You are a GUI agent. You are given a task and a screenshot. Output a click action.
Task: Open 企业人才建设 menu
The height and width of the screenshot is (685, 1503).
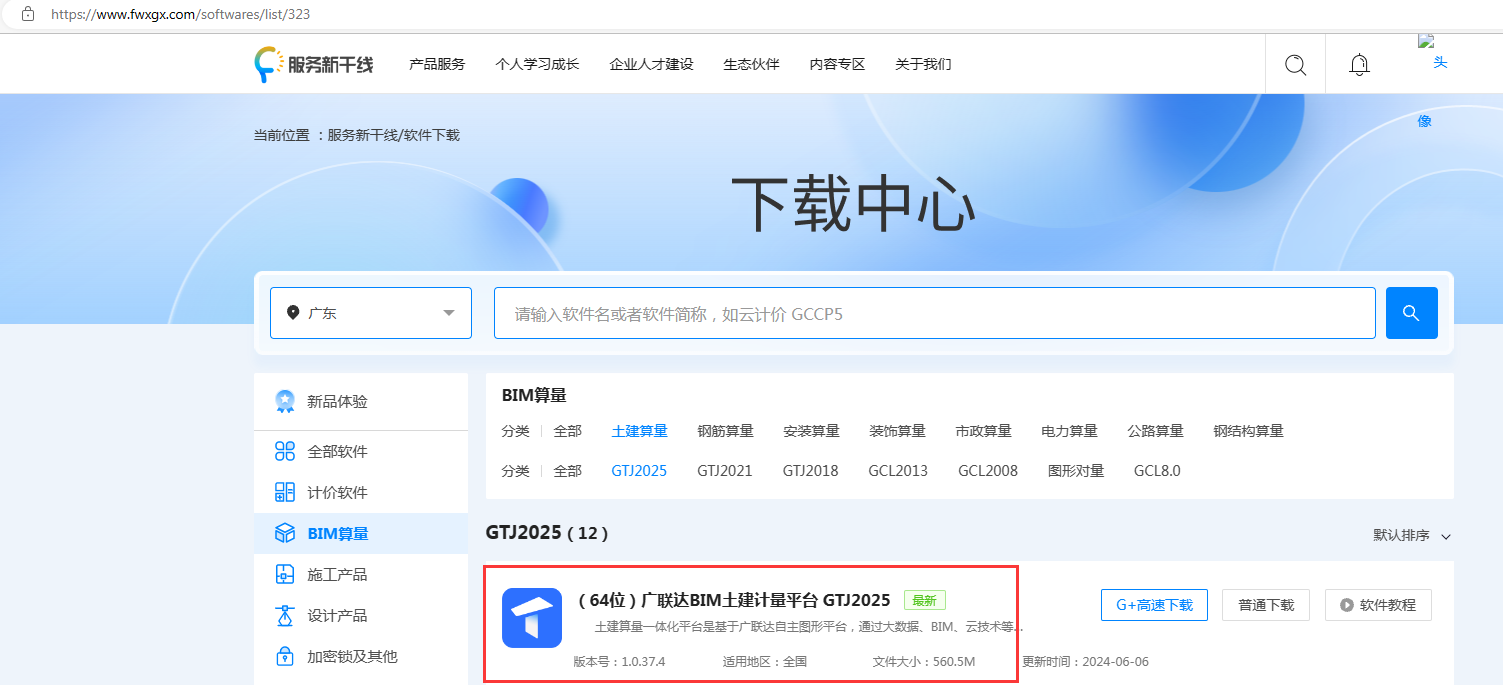click(651, 64)
